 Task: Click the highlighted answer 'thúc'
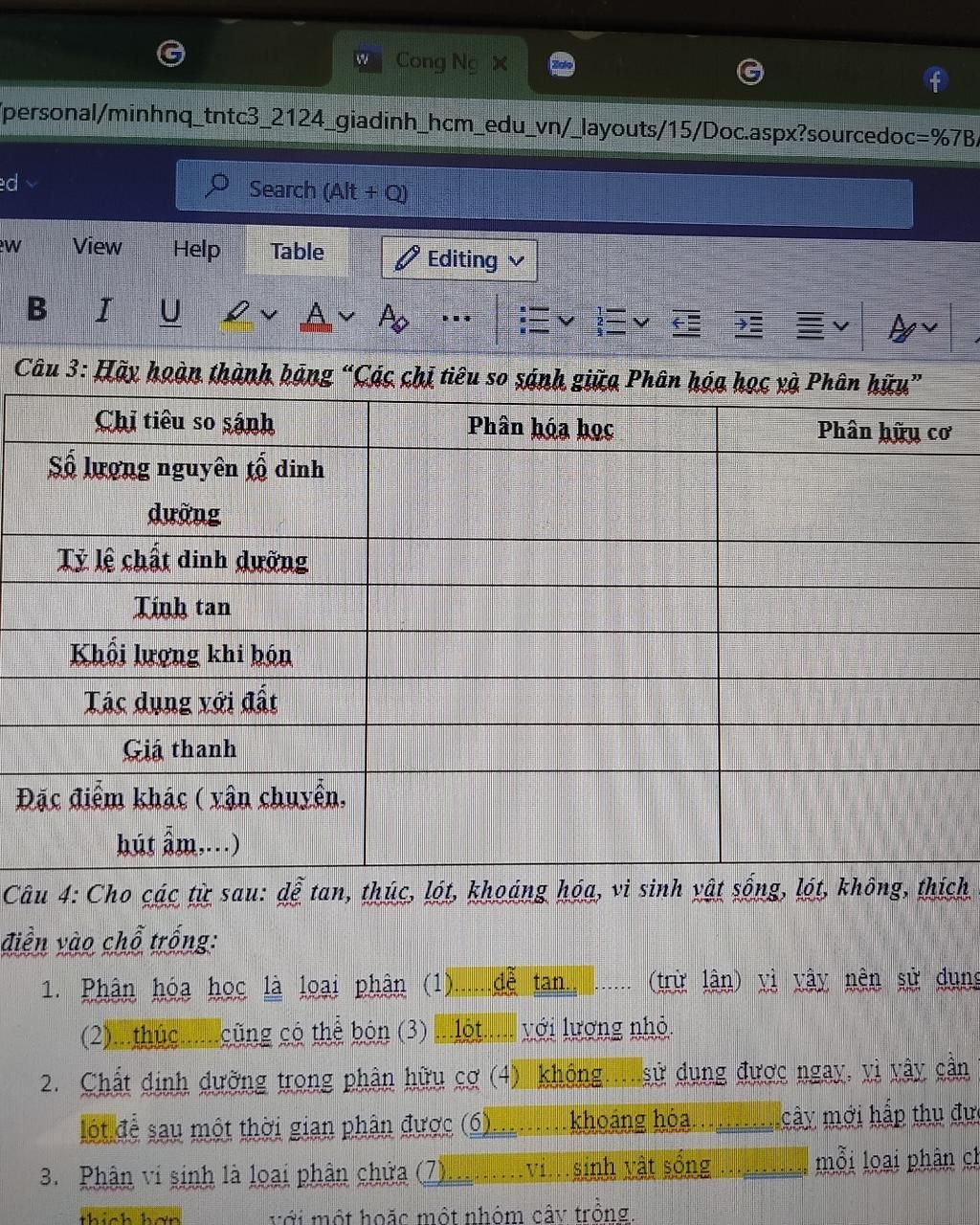[x=155, y=1036]
